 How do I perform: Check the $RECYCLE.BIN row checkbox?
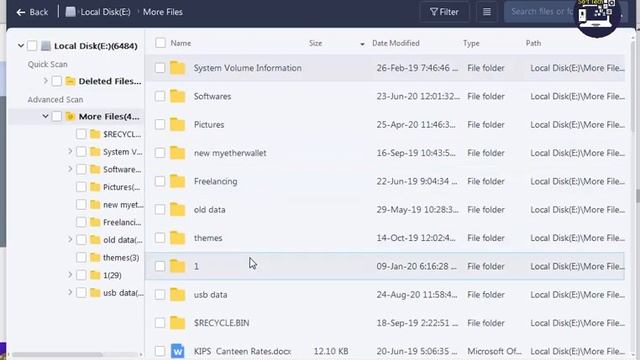(160, 323)
